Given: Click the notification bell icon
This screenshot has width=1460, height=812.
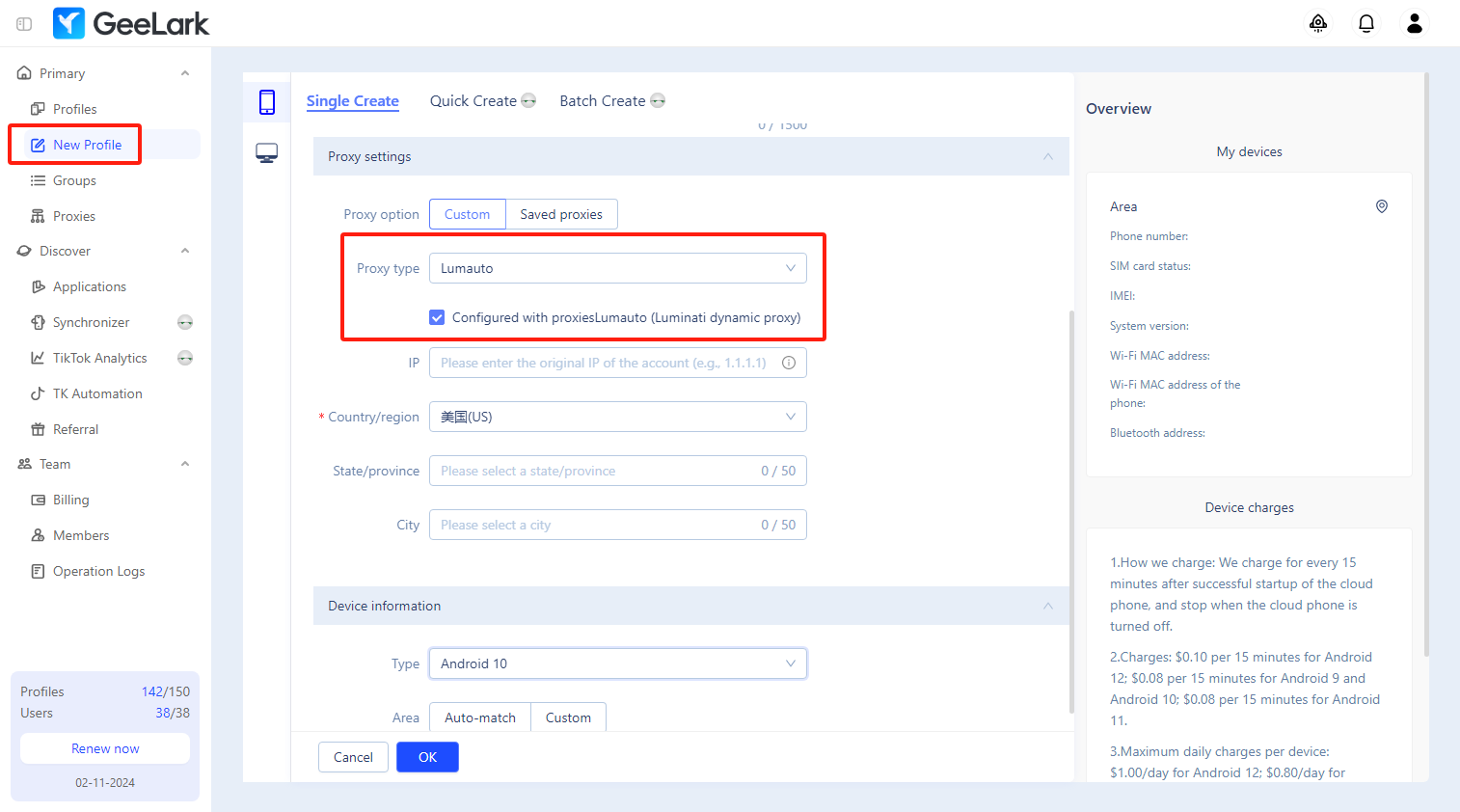Looking at the screenshot, I should (x=1365, y=23).
